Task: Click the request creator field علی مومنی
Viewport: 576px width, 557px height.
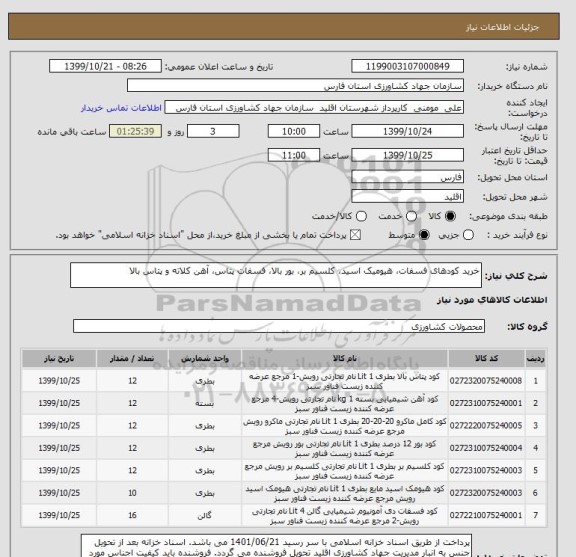Action: [314, 107]
